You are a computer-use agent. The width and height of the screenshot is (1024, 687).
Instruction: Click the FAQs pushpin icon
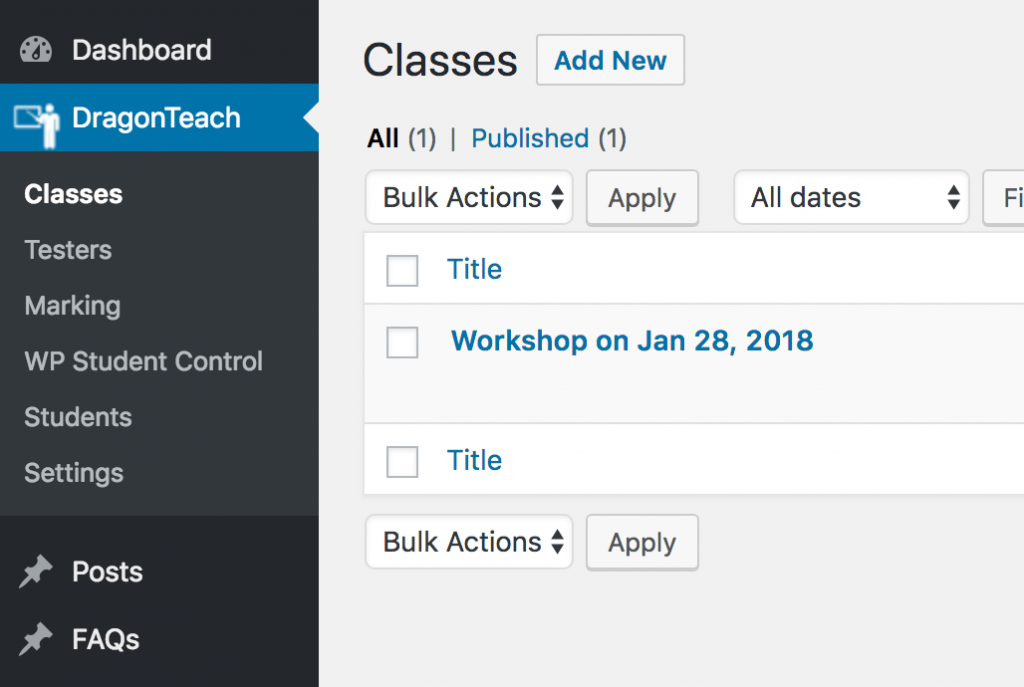pyautogui.click(x=35, y=639)
